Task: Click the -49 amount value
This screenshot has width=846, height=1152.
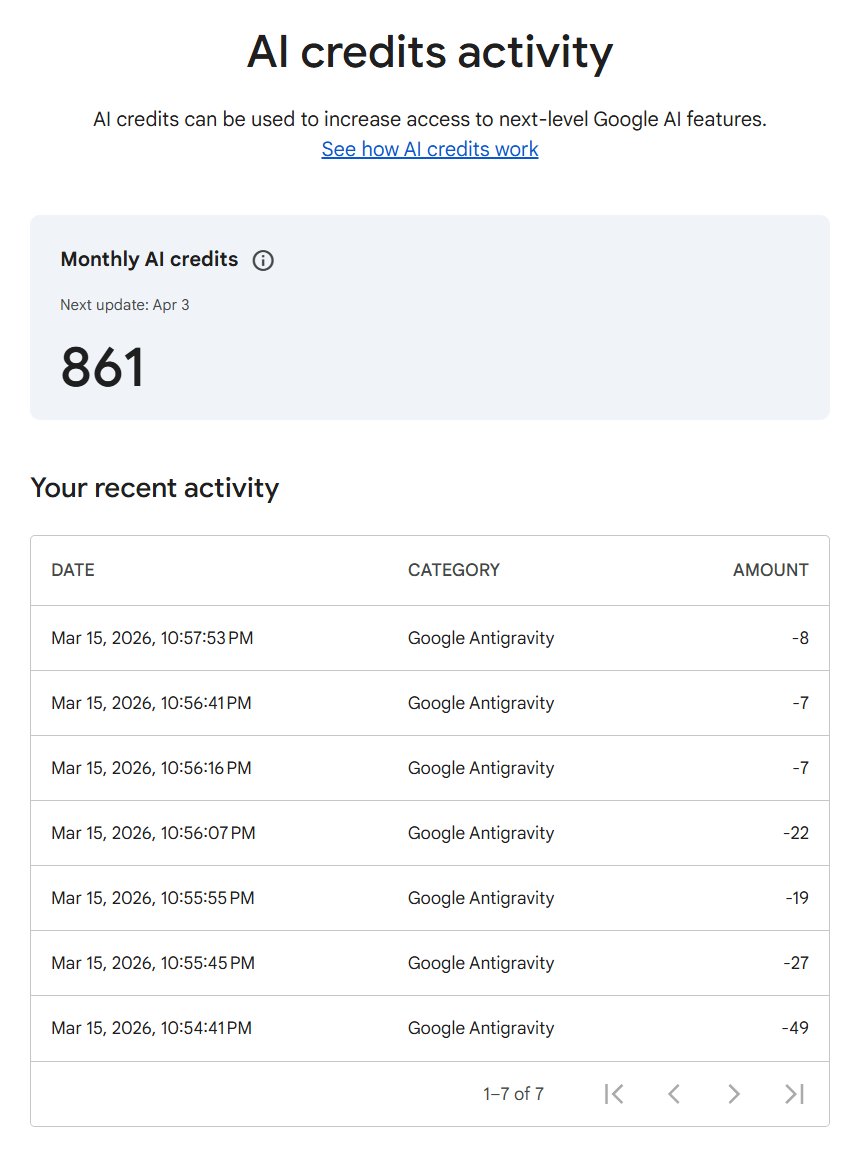Action: click(795, 1028)
